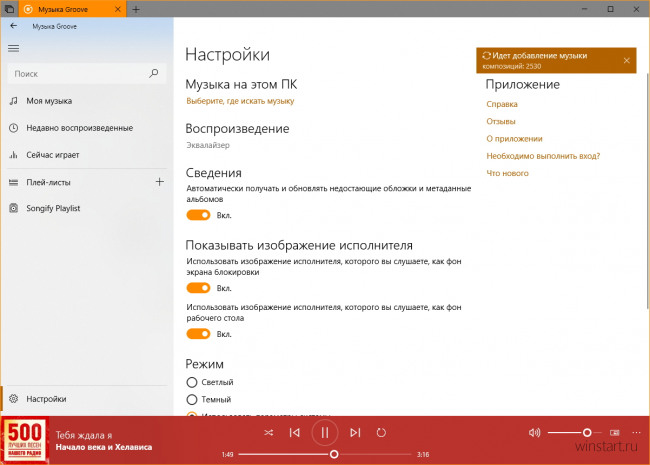The width and height of the screenshot is (650, 465).
Task: Select Темный mode radio button
Action: point(192,400)
